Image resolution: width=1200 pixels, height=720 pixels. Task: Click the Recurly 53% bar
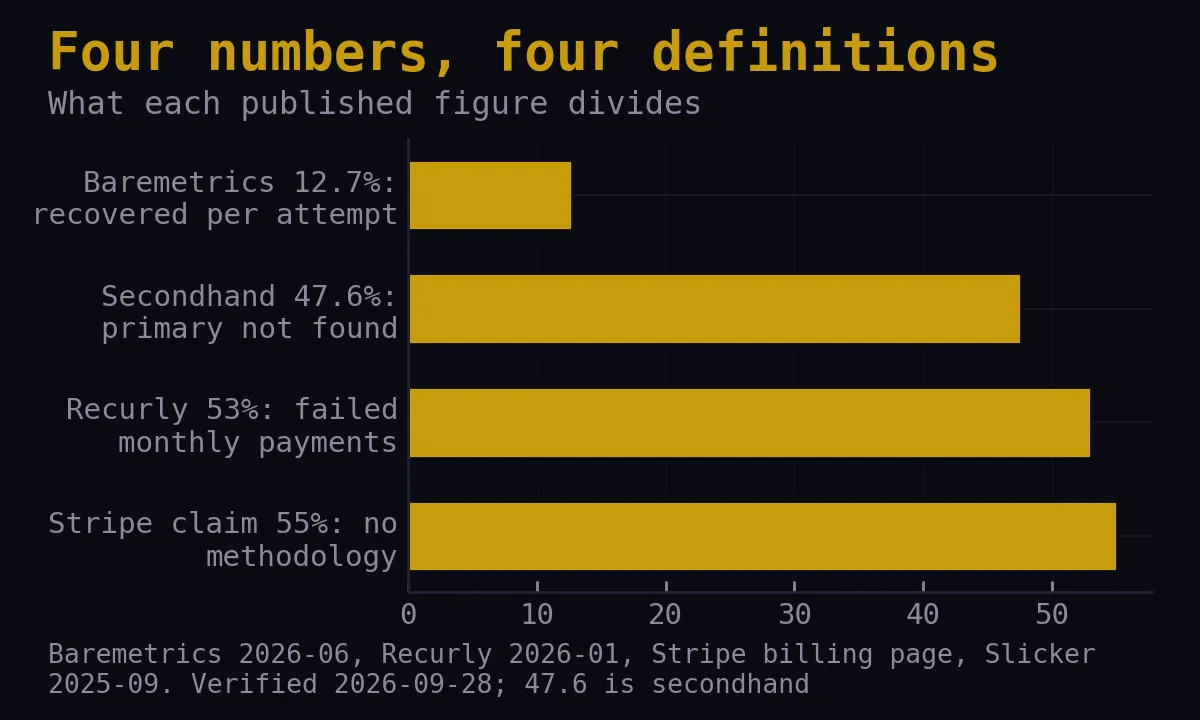pos(750,423)
